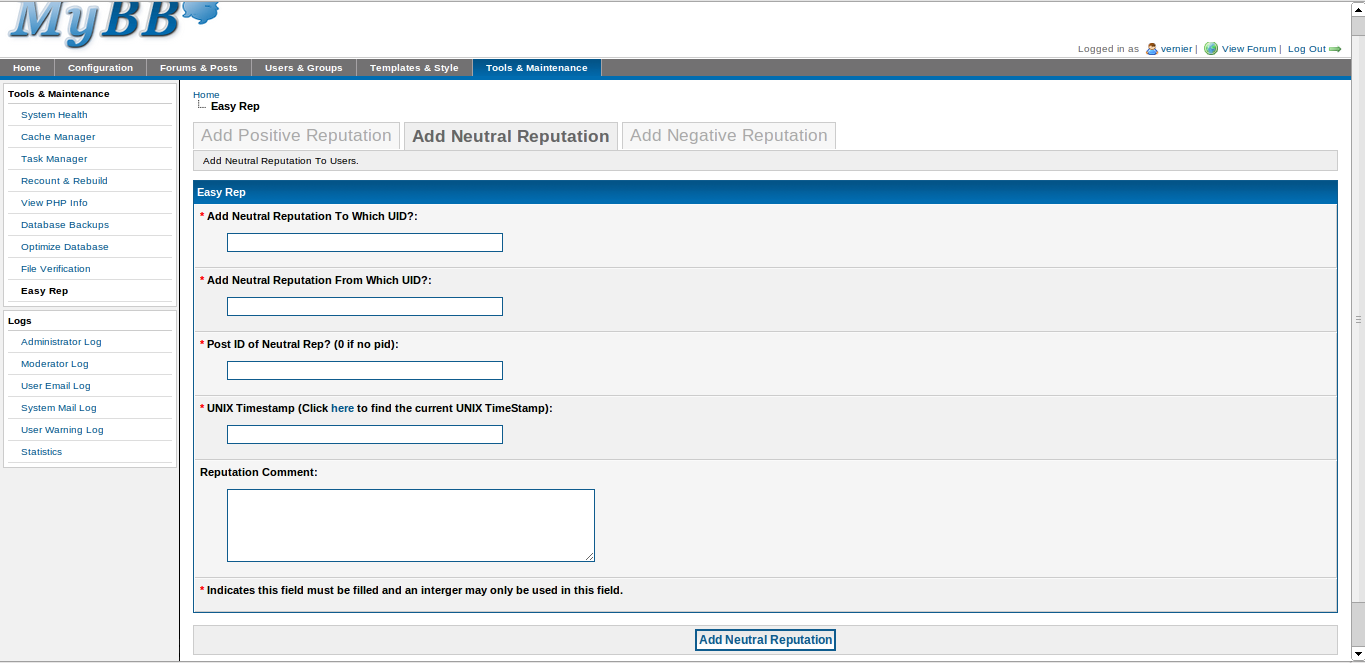Click the vertical scrollbar on the right edge
The image size is (1365, 663).
click(1358, 320)
